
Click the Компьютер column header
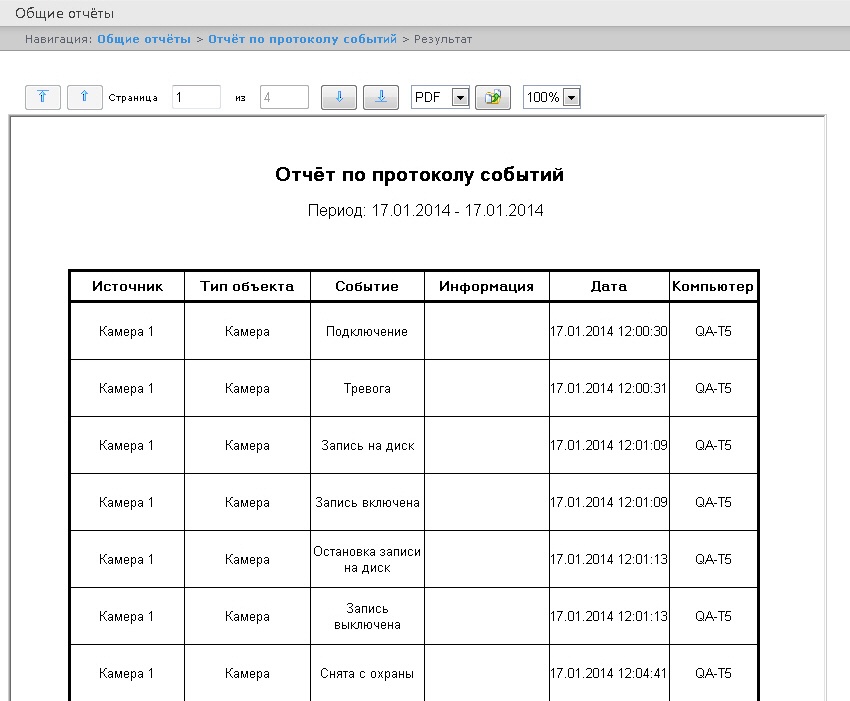[713, 286]
